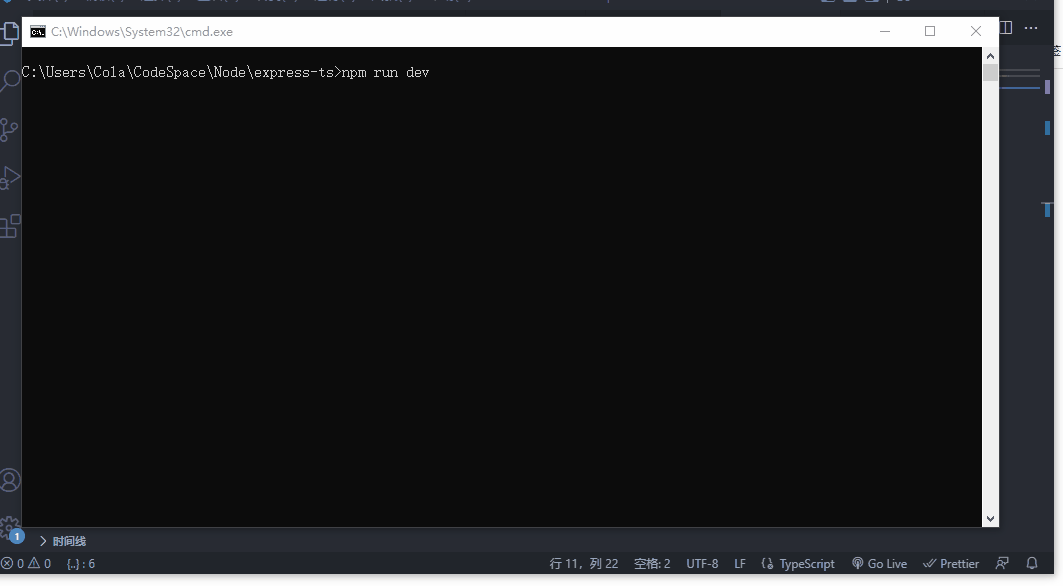Open the Run and Debug view
Viewport: 1063px width, 586px height.
9,178
